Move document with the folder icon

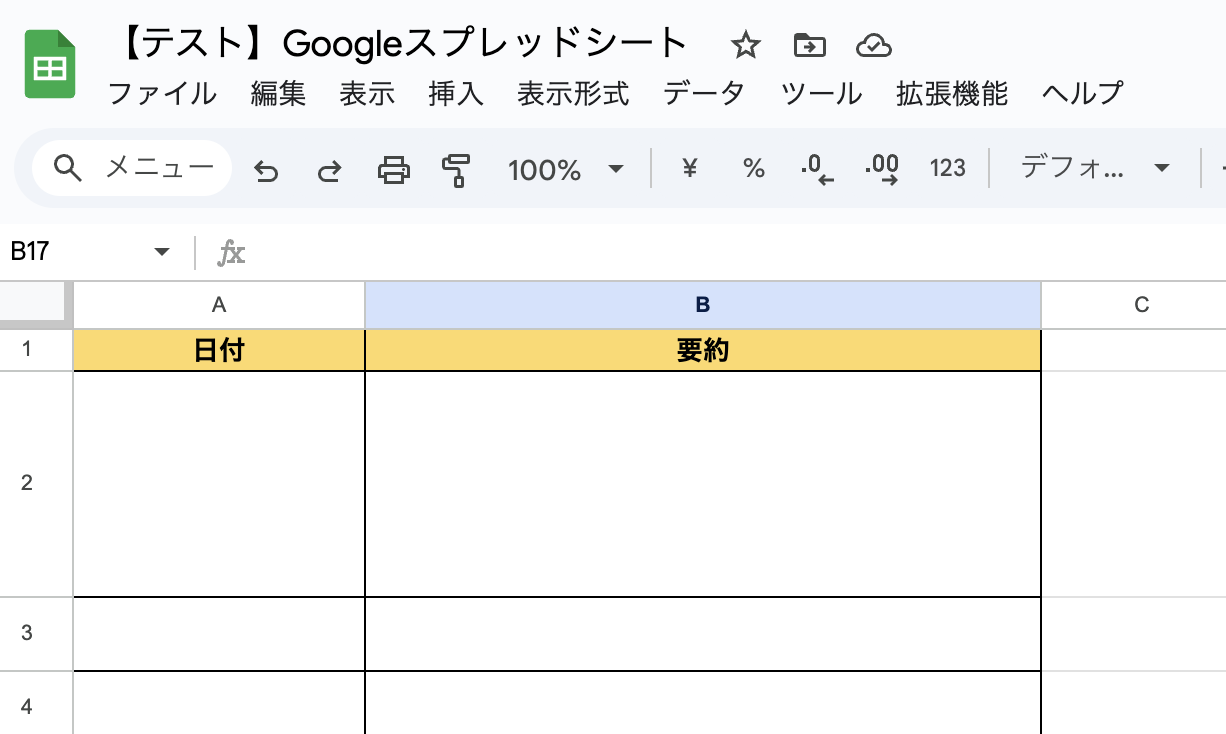[x=809, y=45]
